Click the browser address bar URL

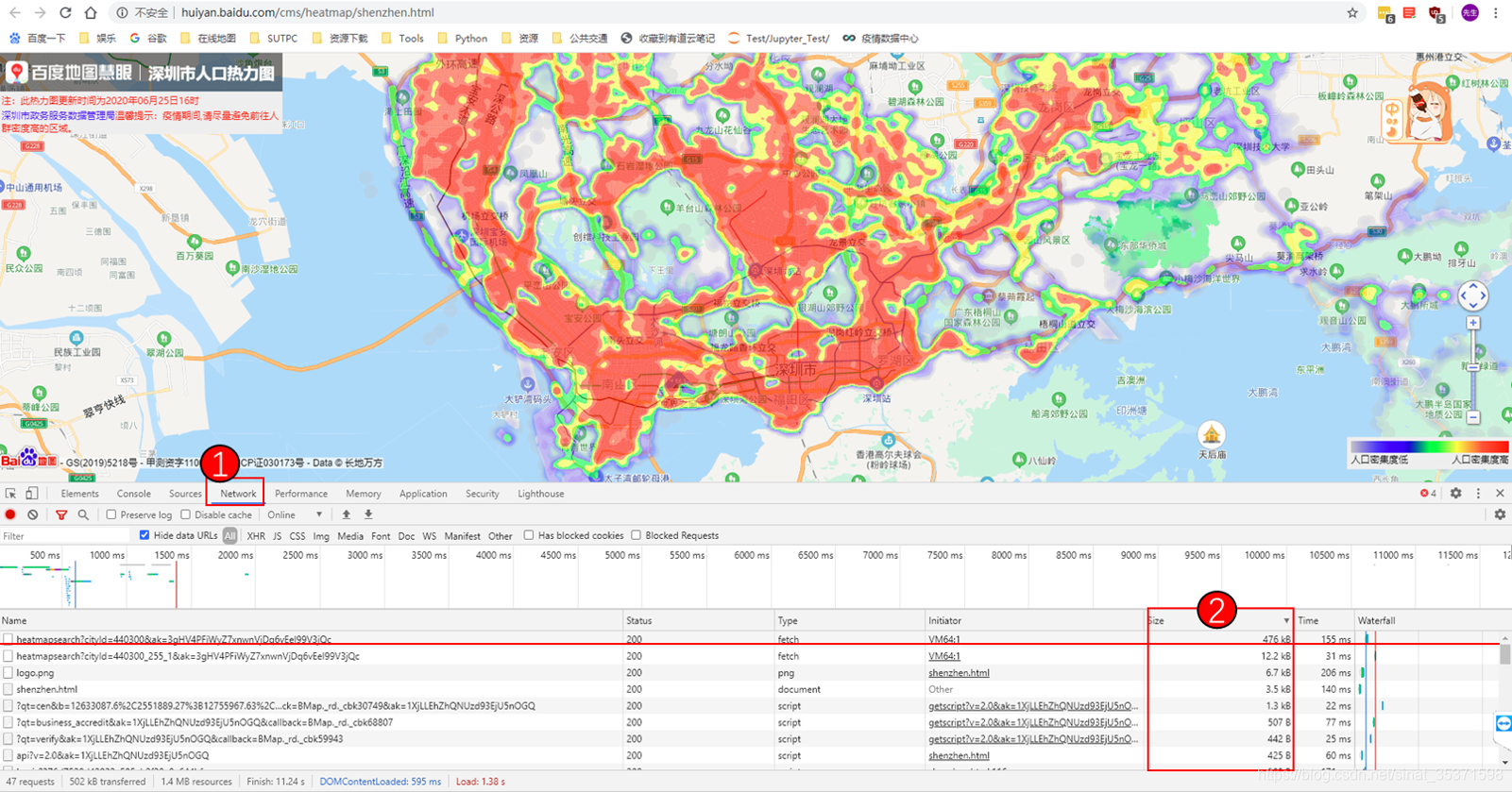pos(308,12)
